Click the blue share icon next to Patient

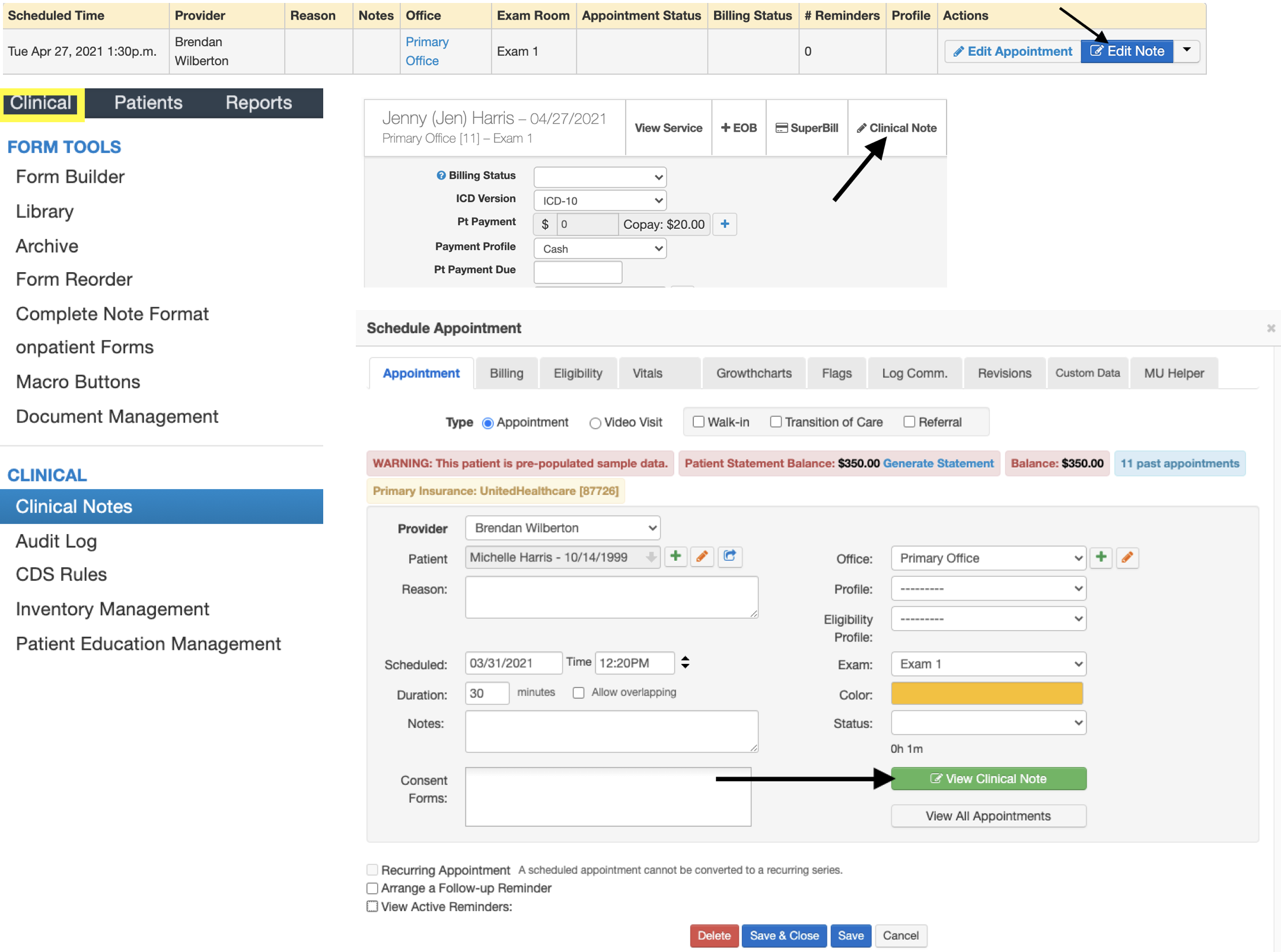(x=730, y=557)
